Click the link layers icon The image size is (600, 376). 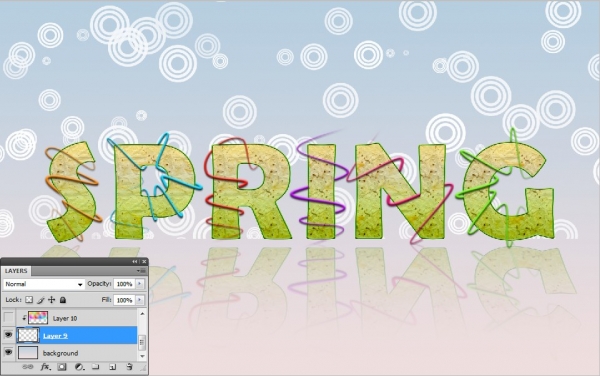(x=28, y=367)
